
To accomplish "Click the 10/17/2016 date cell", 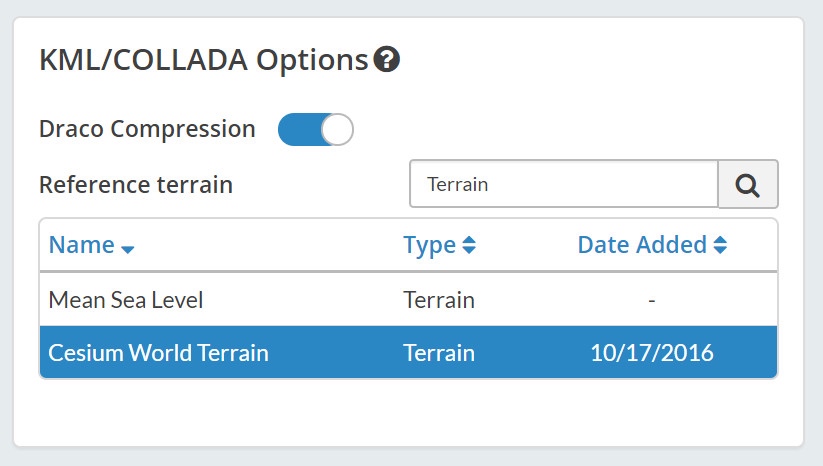I will [651, 352].
